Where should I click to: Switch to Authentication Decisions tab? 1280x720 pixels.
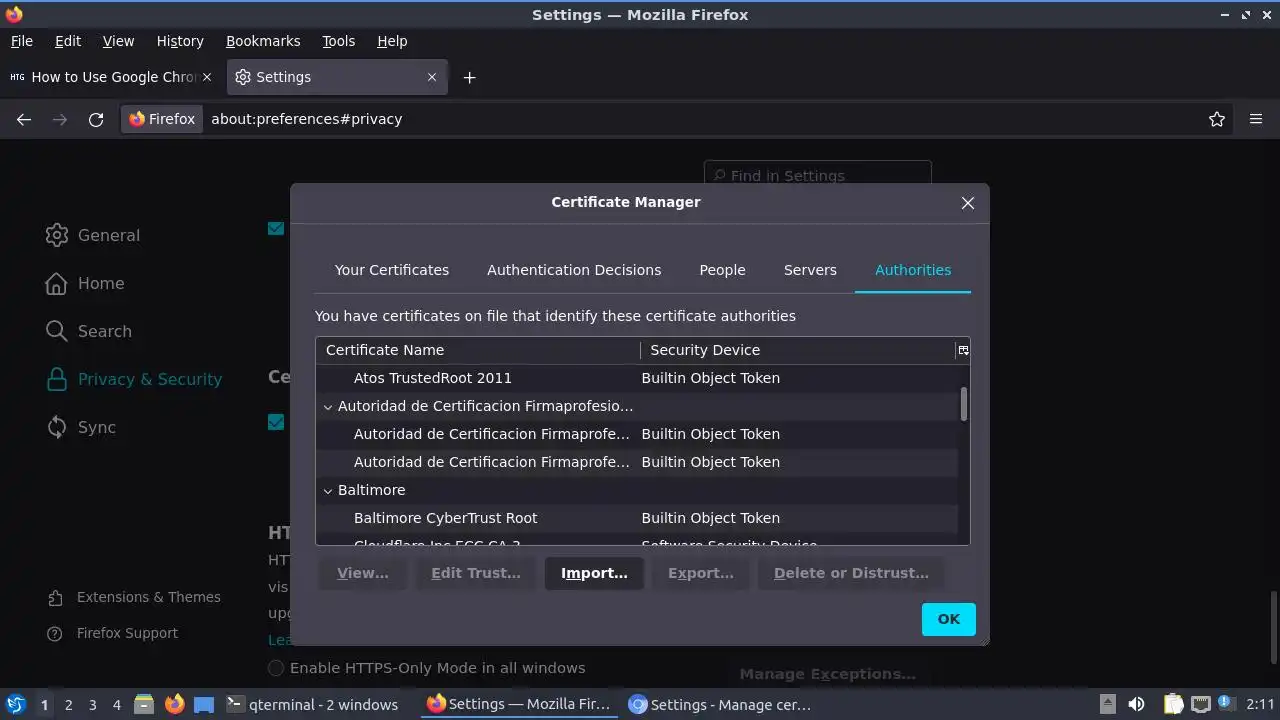[574, 270]
